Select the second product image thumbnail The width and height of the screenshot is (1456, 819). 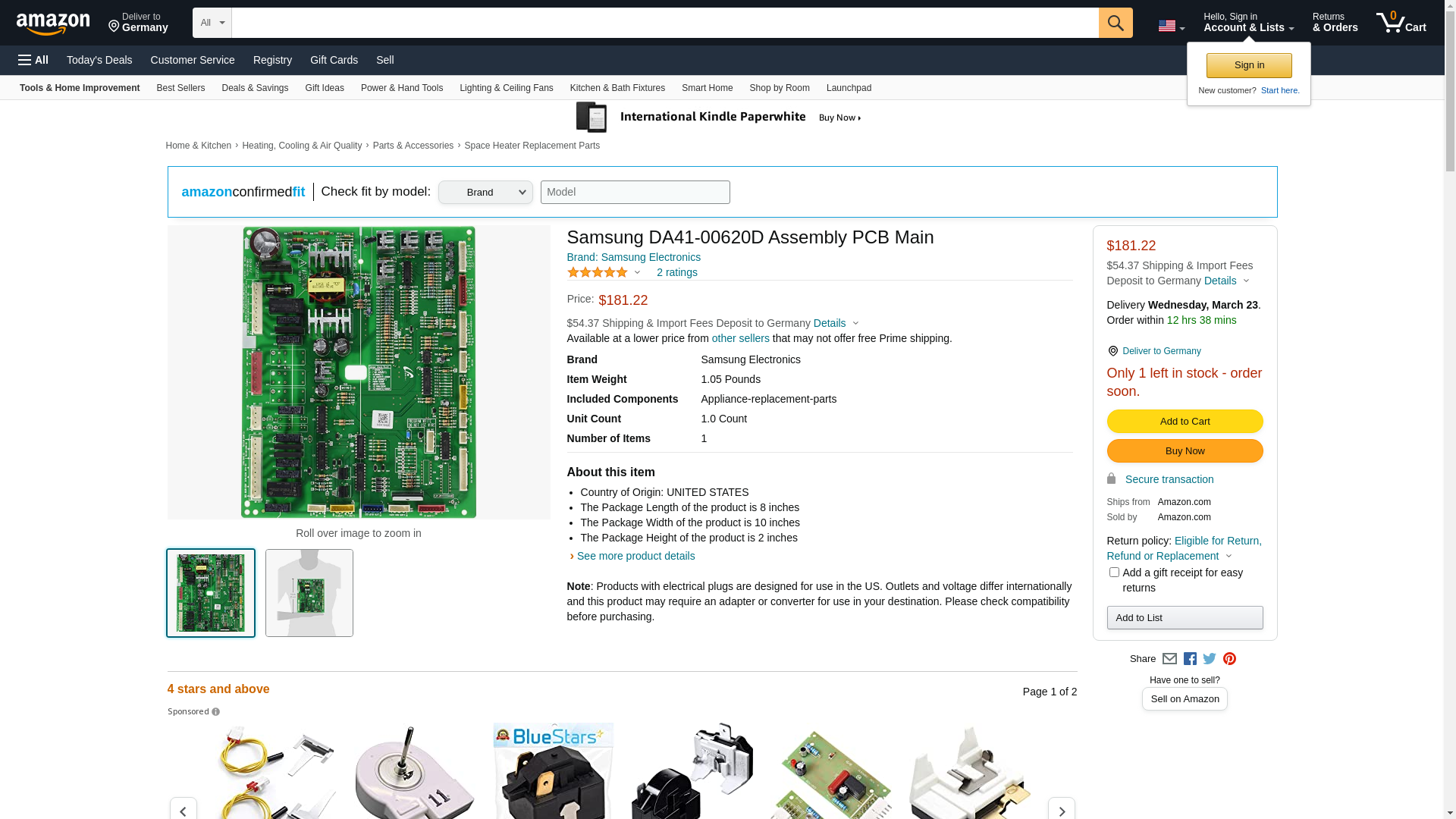click(x=309, y=593)
